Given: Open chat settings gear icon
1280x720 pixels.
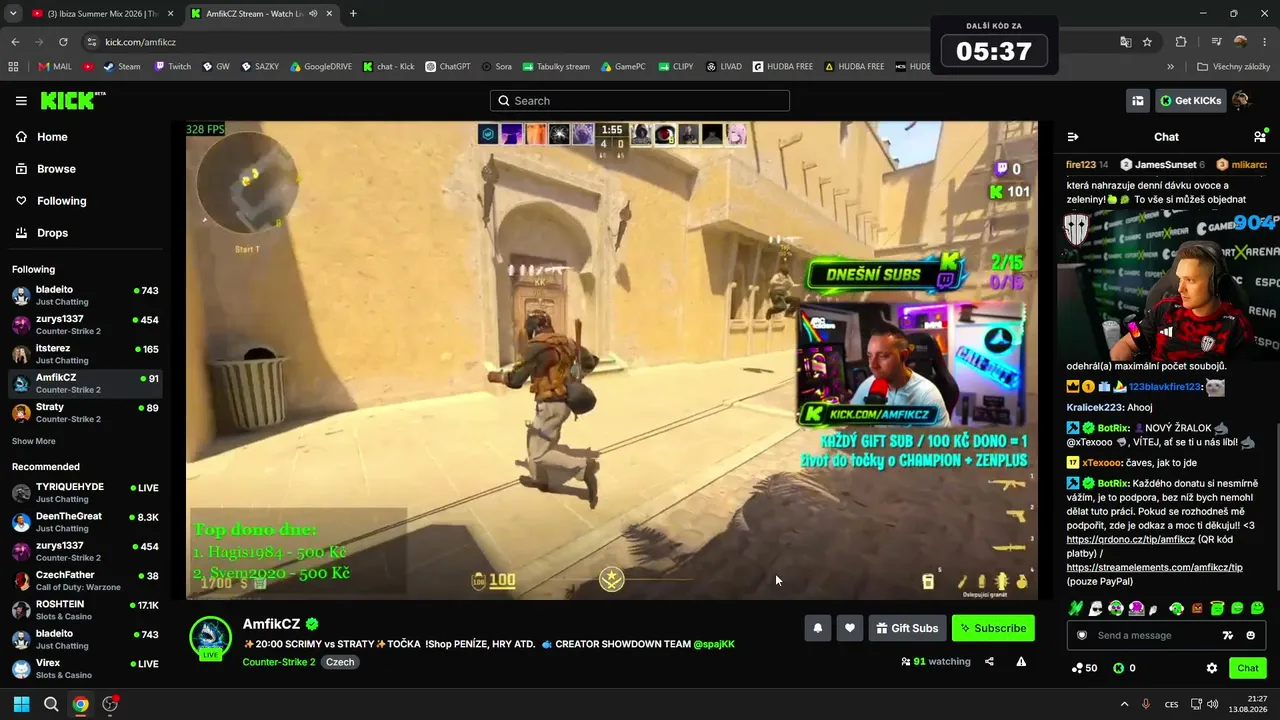Looking at the screenshot, I should coord(1212,668).
